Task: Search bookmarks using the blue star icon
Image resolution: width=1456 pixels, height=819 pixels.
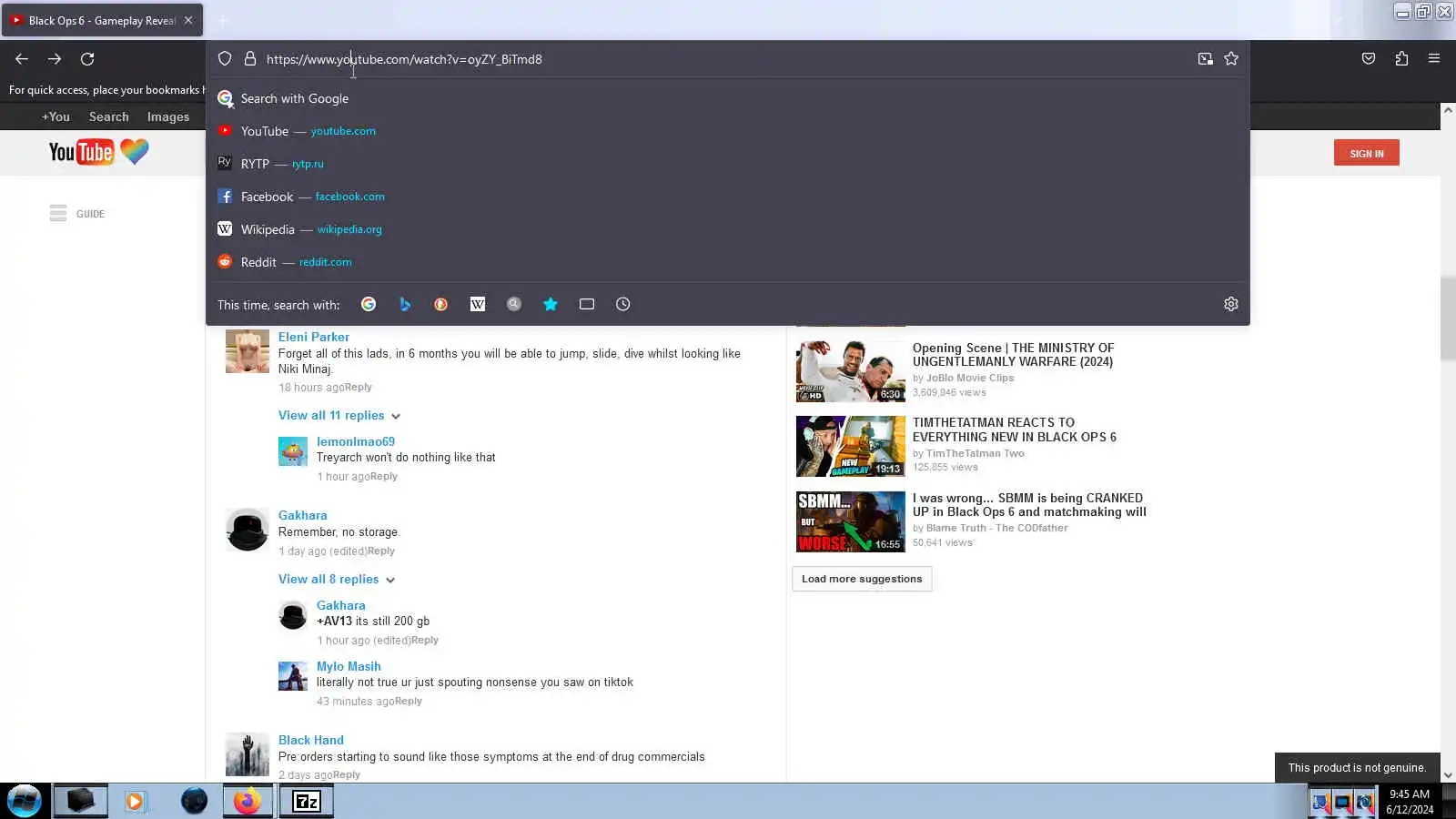Action: click(x=551, y=305)
